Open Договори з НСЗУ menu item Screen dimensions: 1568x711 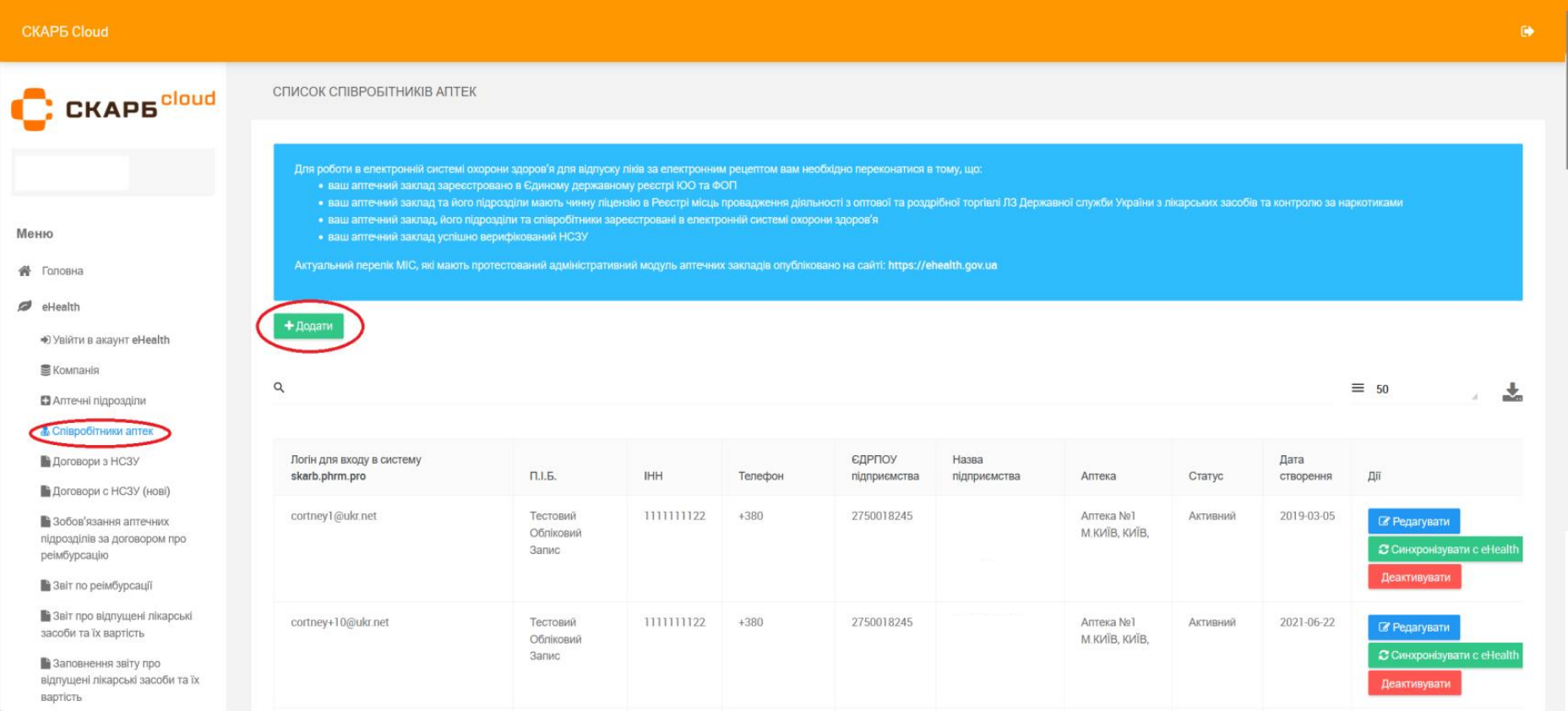pos(90,462)
